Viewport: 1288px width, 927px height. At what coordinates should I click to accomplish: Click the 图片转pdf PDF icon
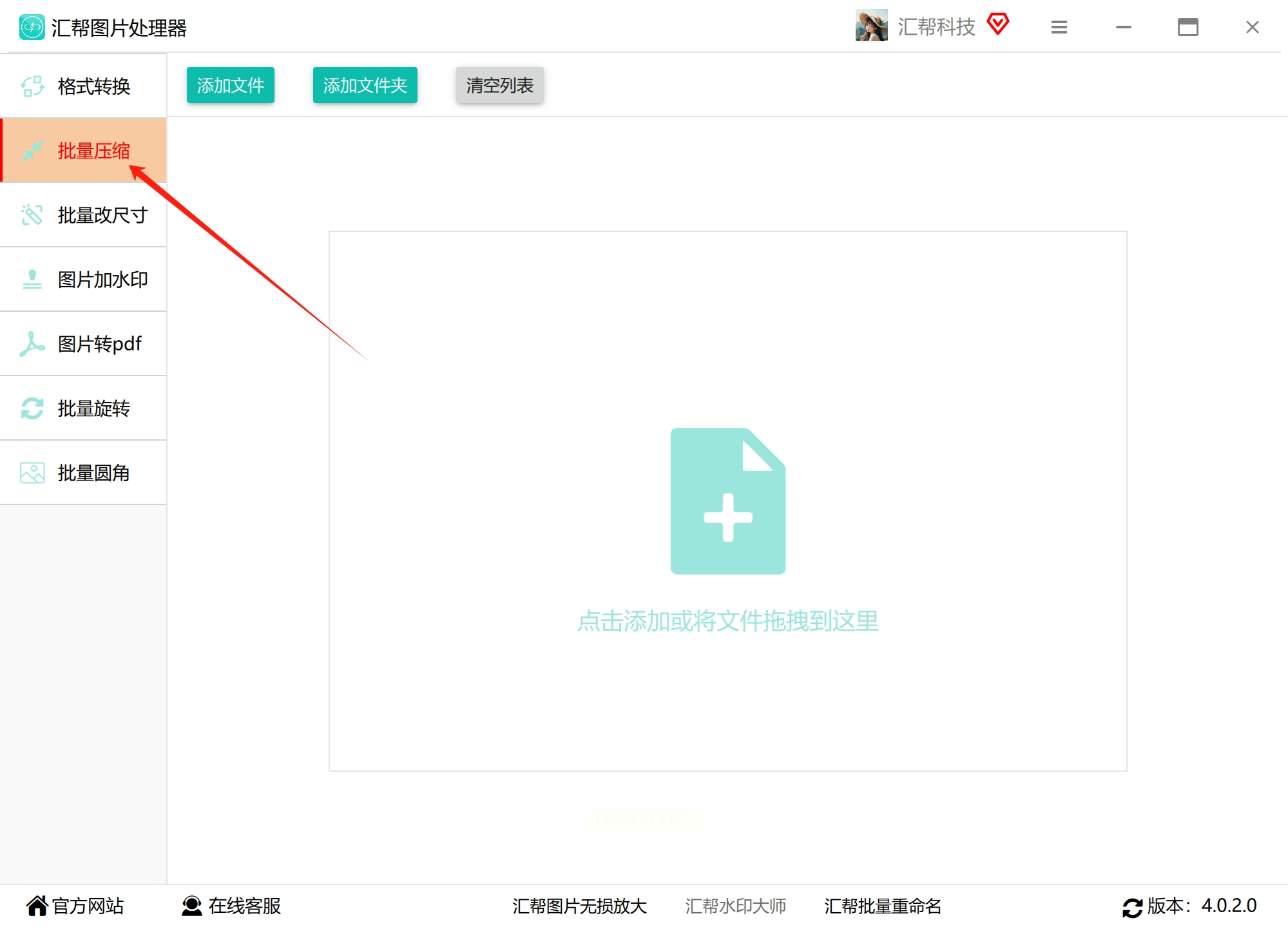coord(32,343)
